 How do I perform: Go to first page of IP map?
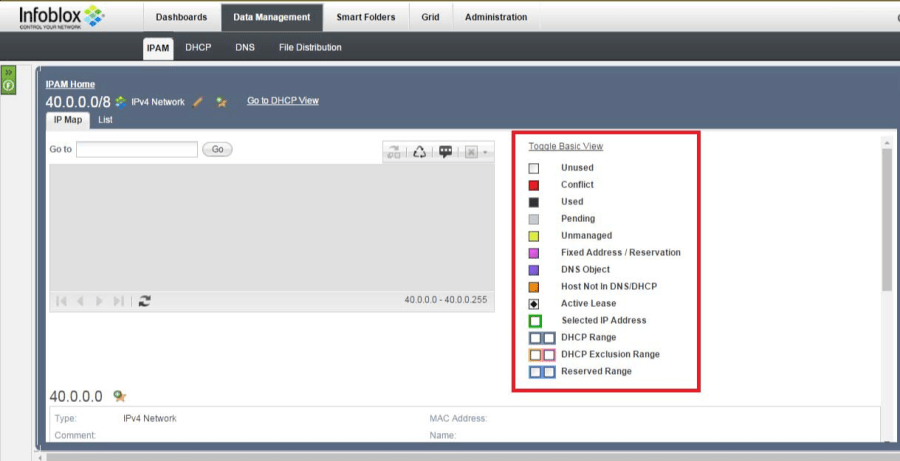coord(61,301)
